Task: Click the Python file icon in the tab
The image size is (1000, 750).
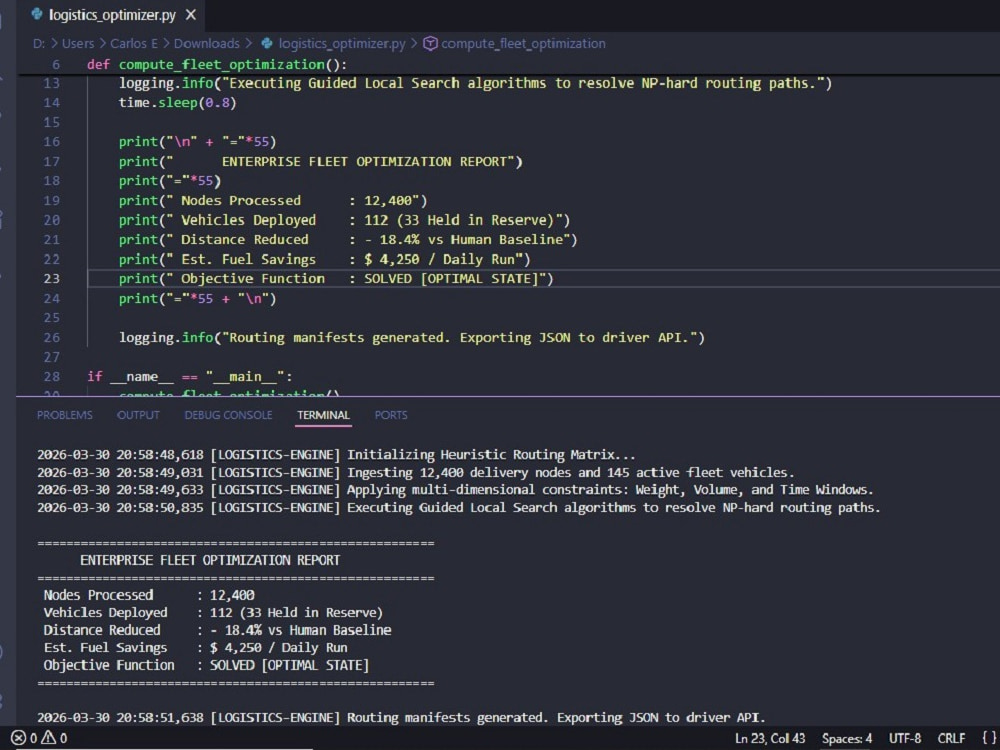Action: pyautogui.click(x=38, y=15)
